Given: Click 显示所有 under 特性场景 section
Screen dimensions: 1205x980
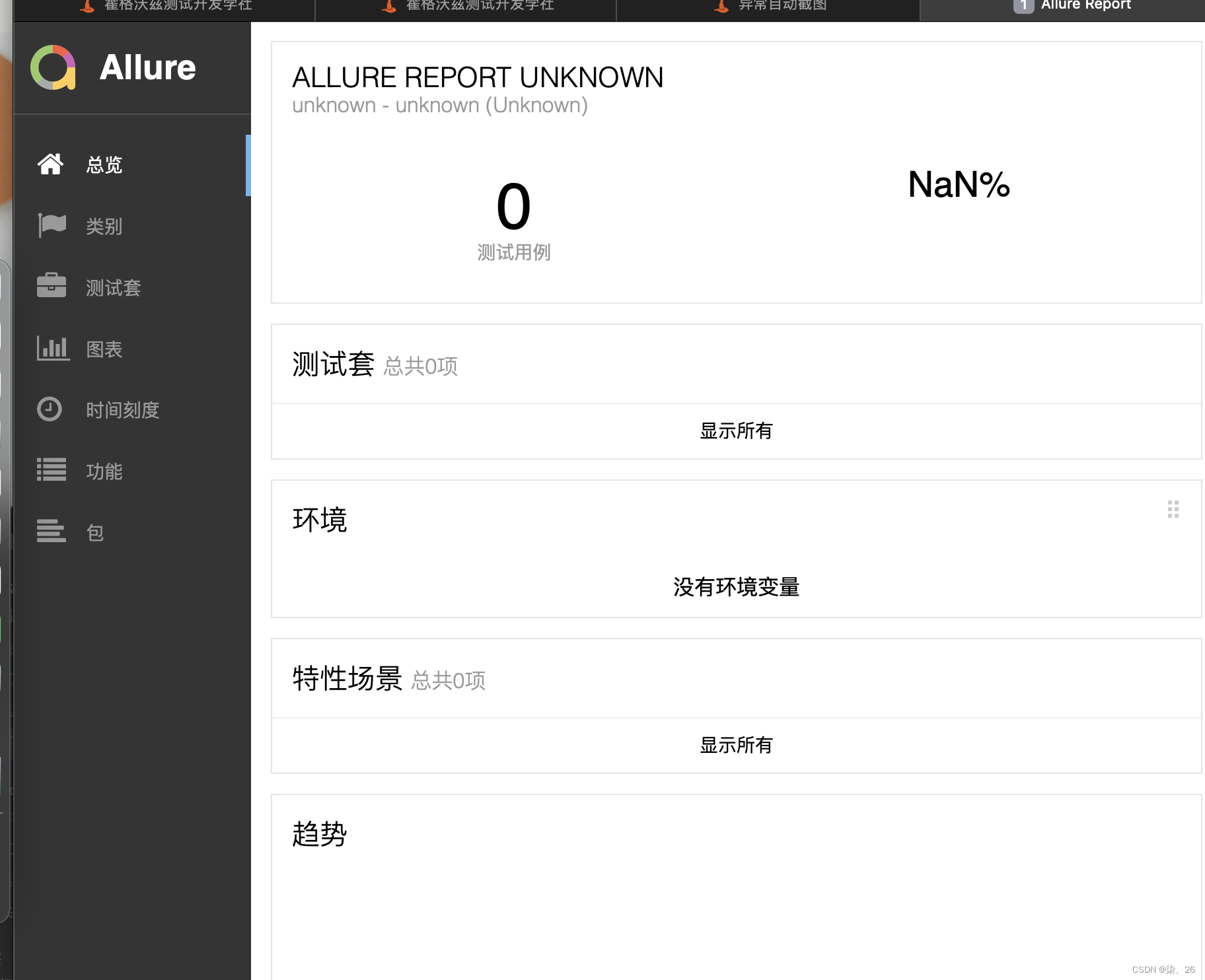Looking at the screenshot, I should 735,745.
